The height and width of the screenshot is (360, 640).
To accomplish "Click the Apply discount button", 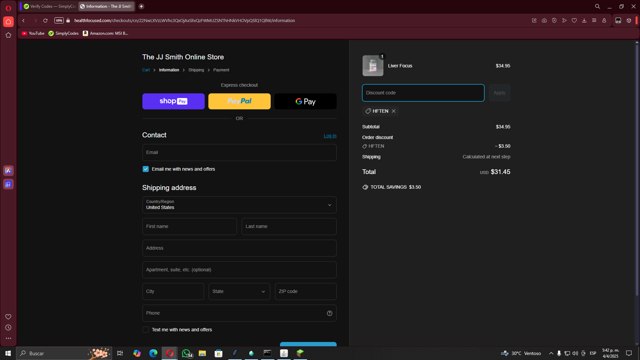I will (499, 93).
